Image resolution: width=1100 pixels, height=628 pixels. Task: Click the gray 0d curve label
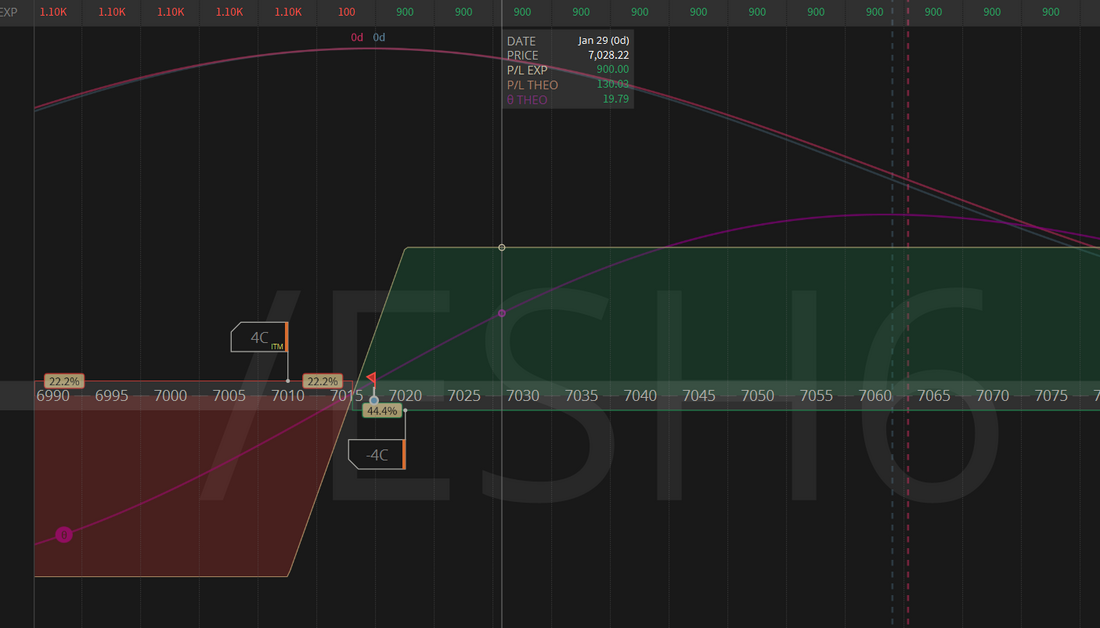pyautogui.click(x=379, y=37)
